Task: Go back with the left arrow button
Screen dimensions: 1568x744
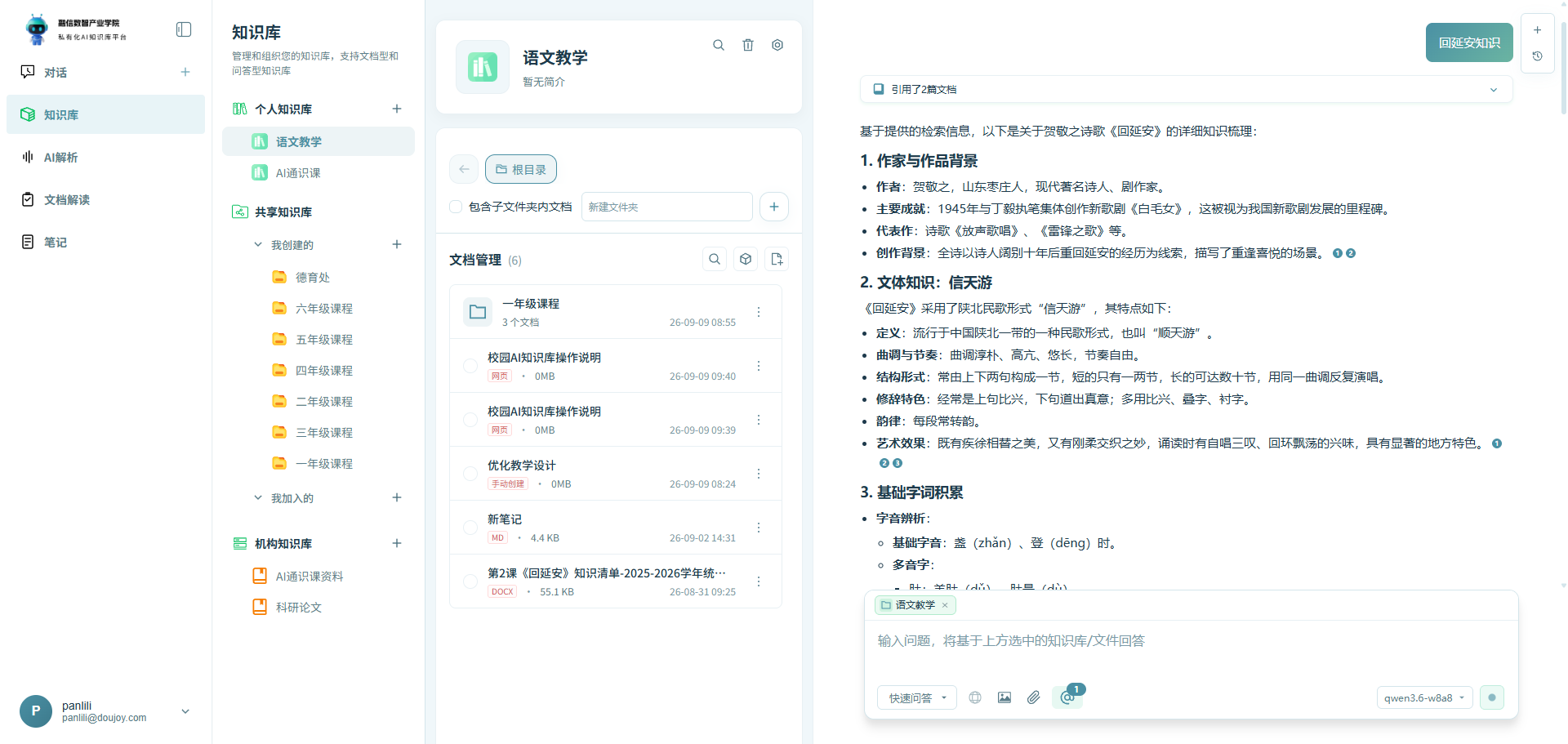Action: pyautogui.click(x=464, y=169)
